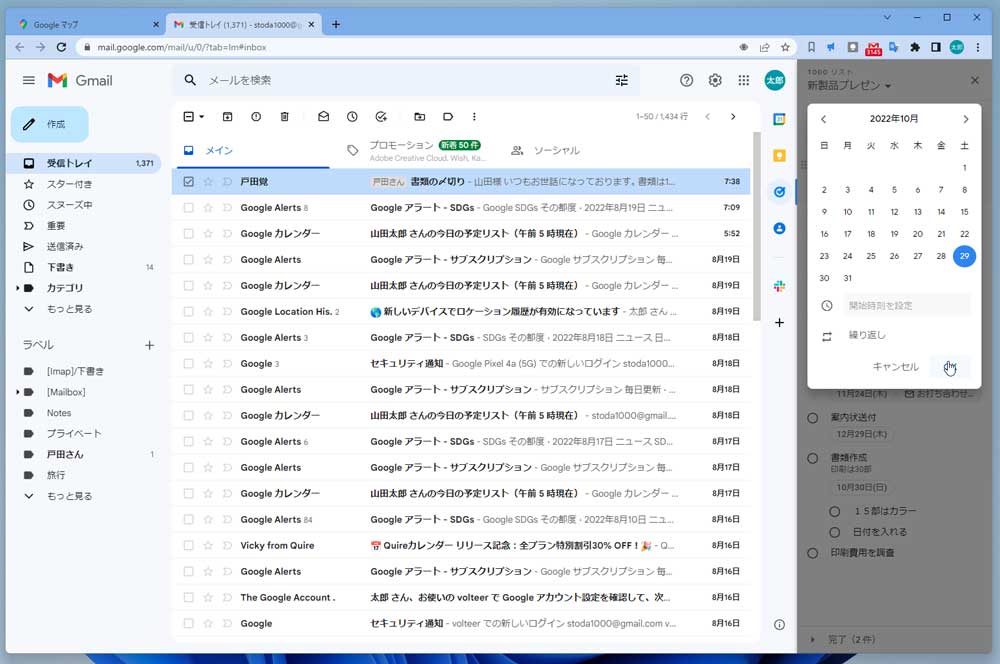Viewport: 1000px width, 664px height.
Task: Open the Support help icon
Action: pyautogui.click(x=686, y=80)
